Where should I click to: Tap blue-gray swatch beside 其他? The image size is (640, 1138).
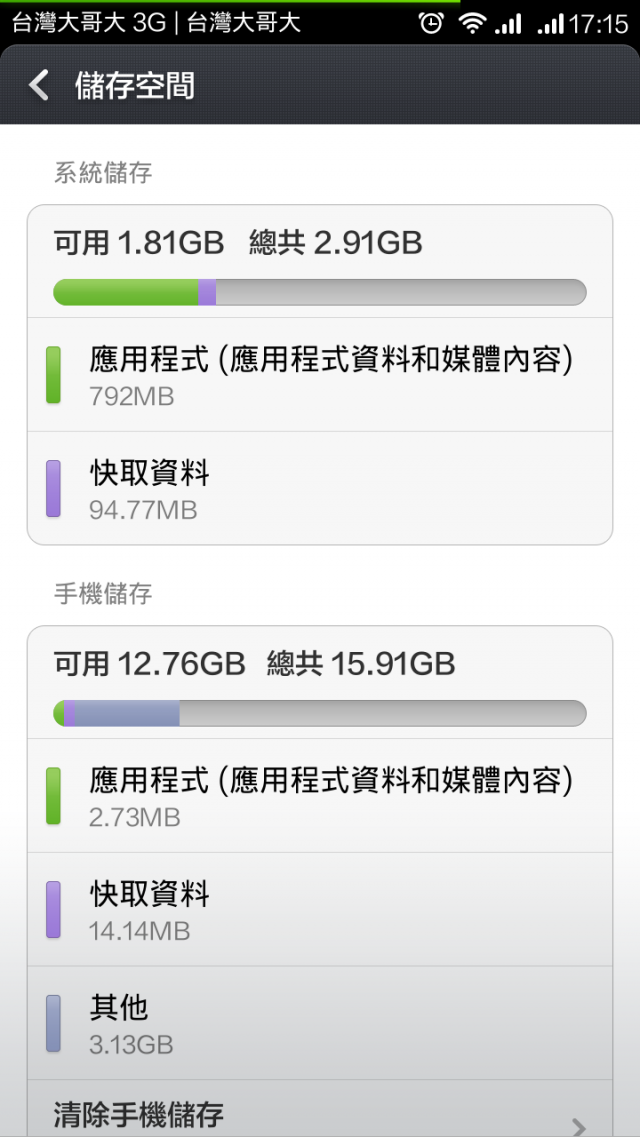(x=53, y=1024)
